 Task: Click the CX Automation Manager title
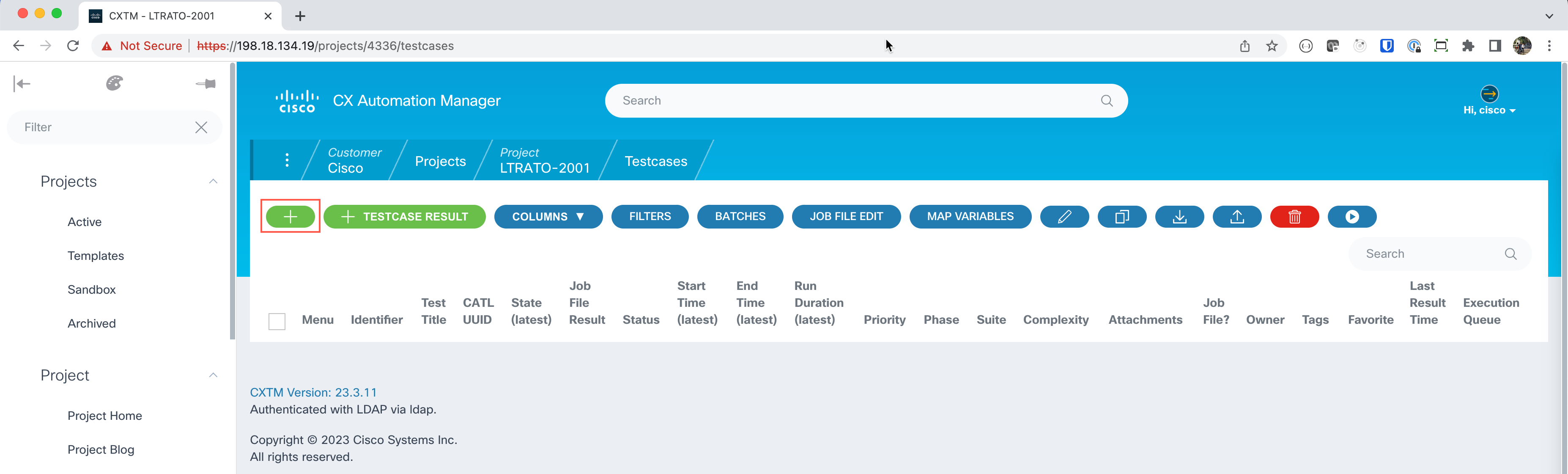tap(417, 101)
